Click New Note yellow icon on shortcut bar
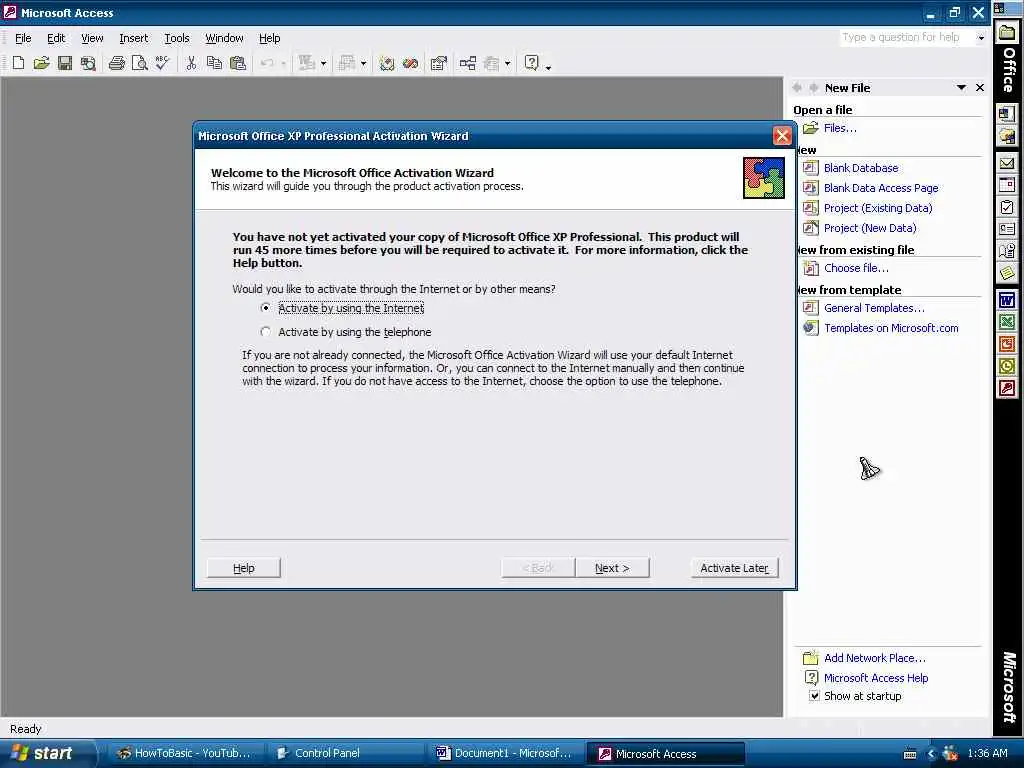The width and height of the screenshot is (1024, 768). [x=1007, y=272]
